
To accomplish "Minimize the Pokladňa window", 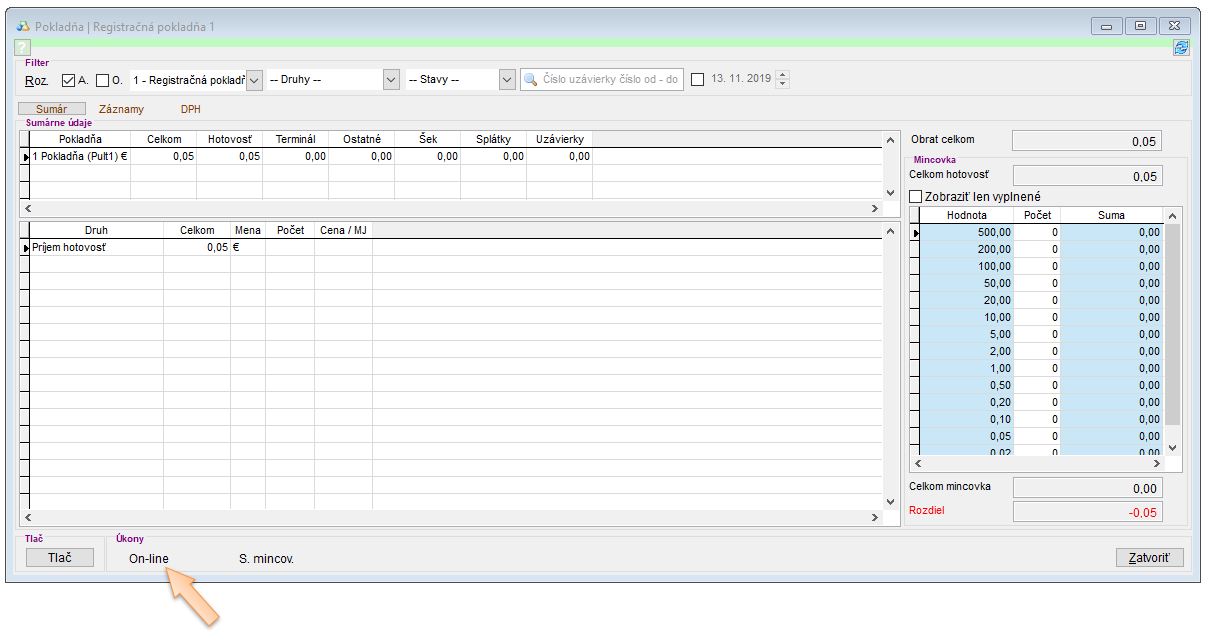I will tap(1107, 27).
